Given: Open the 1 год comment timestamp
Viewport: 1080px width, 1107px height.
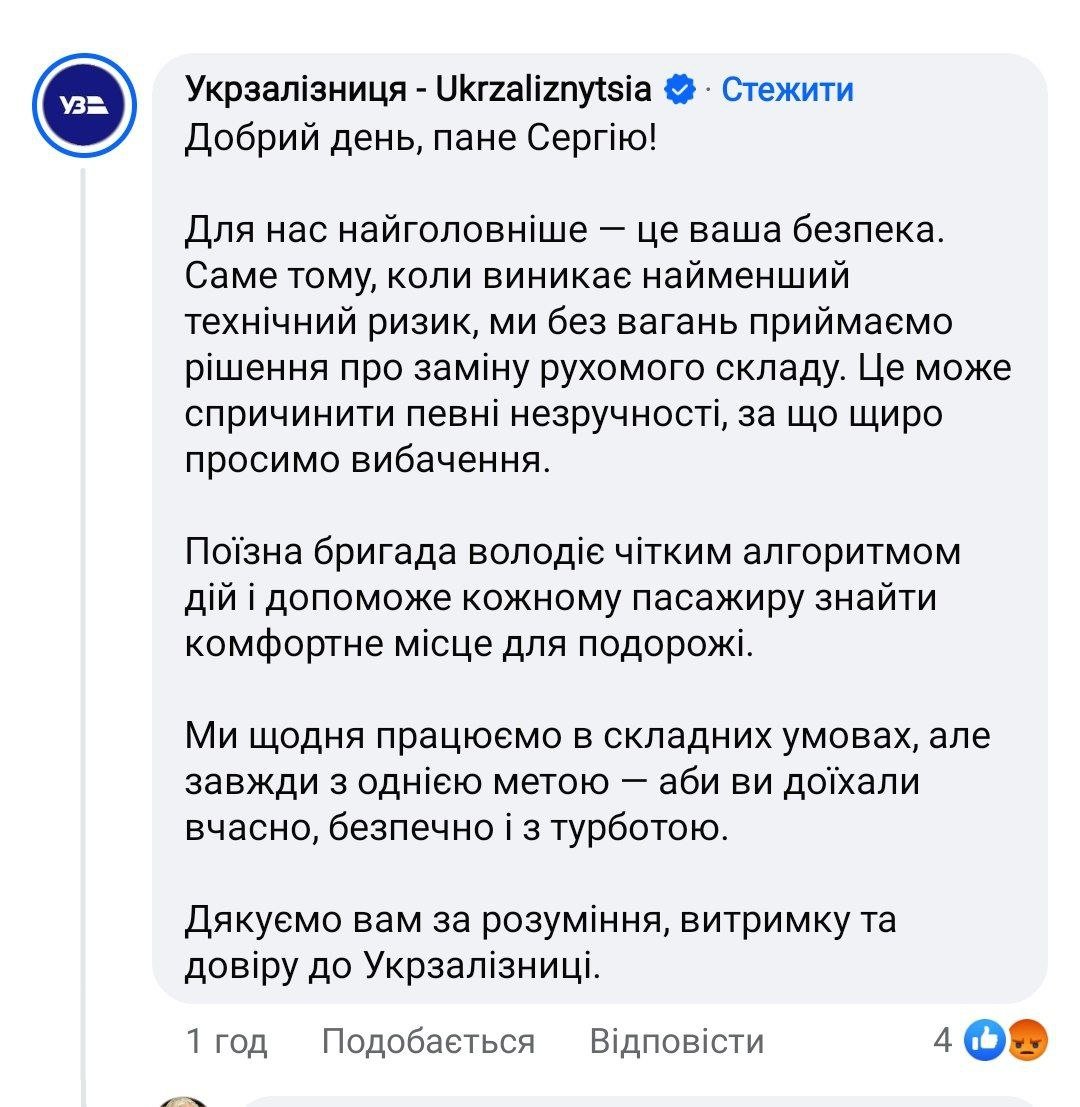Looking at the screenshot, I should click(x=227, y=1042).
